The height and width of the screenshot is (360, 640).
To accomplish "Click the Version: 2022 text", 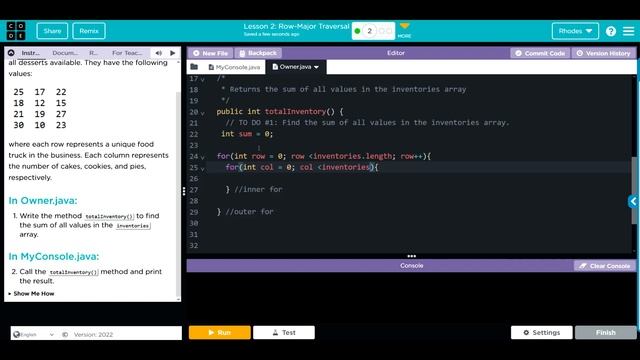I will click(x=93, y=334).
